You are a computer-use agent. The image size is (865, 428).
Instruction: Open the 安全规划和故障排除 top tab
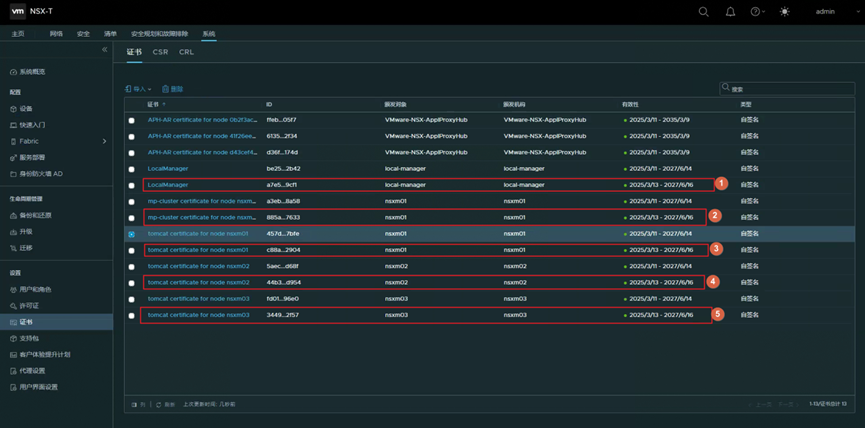click(159, 34)
